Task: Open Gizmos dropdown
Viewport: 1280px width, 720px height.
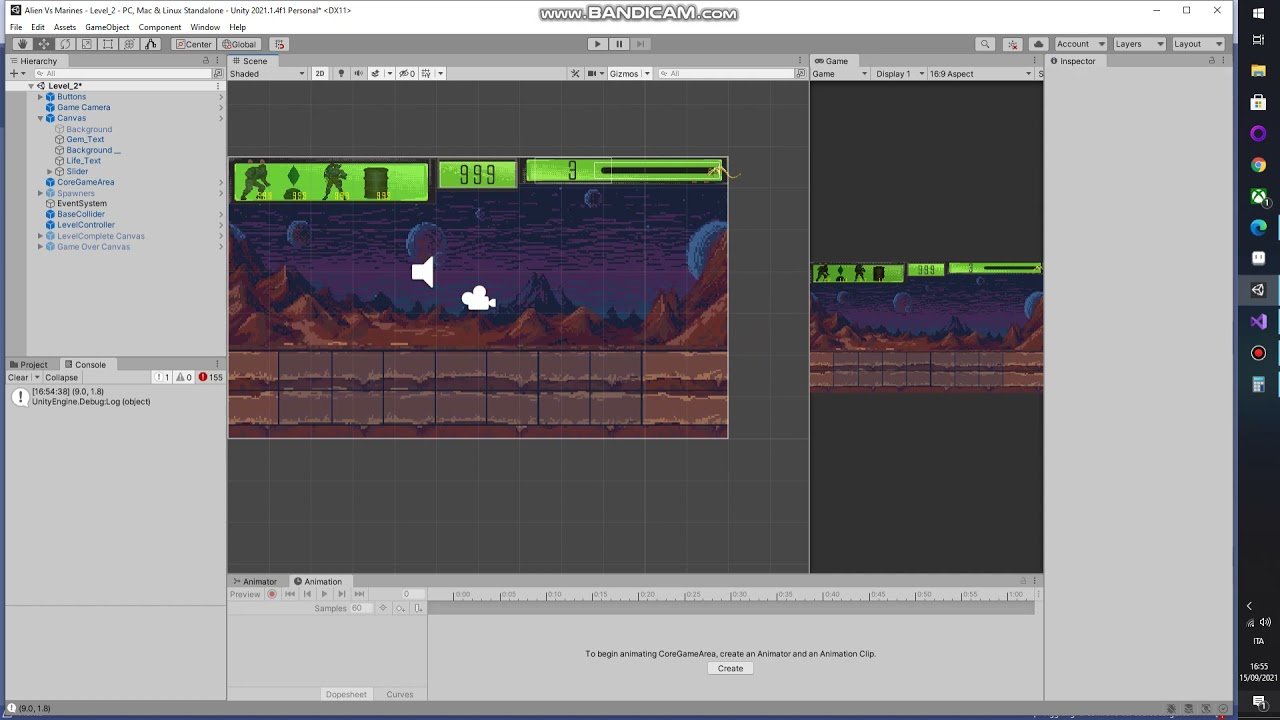Action: click(x=629, y=73)
